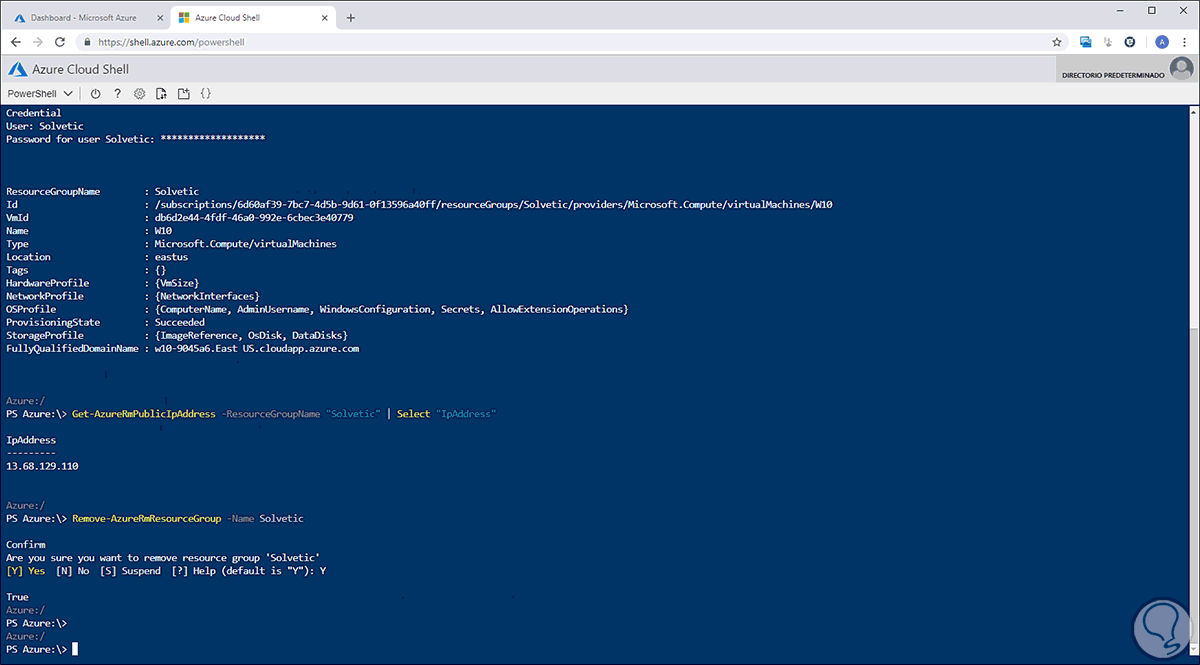Viewport: 1200px width, 665px height.
Task: Reload the Cloud Shell page
Action: coord(60,42)
